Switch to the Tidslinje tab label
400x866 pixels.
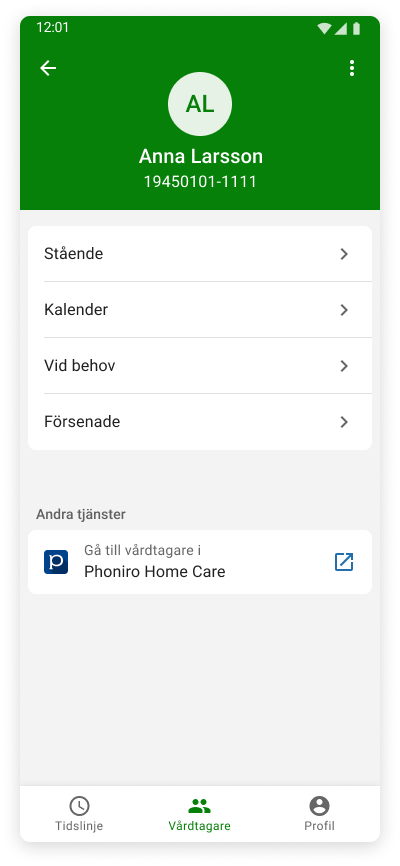79,826
